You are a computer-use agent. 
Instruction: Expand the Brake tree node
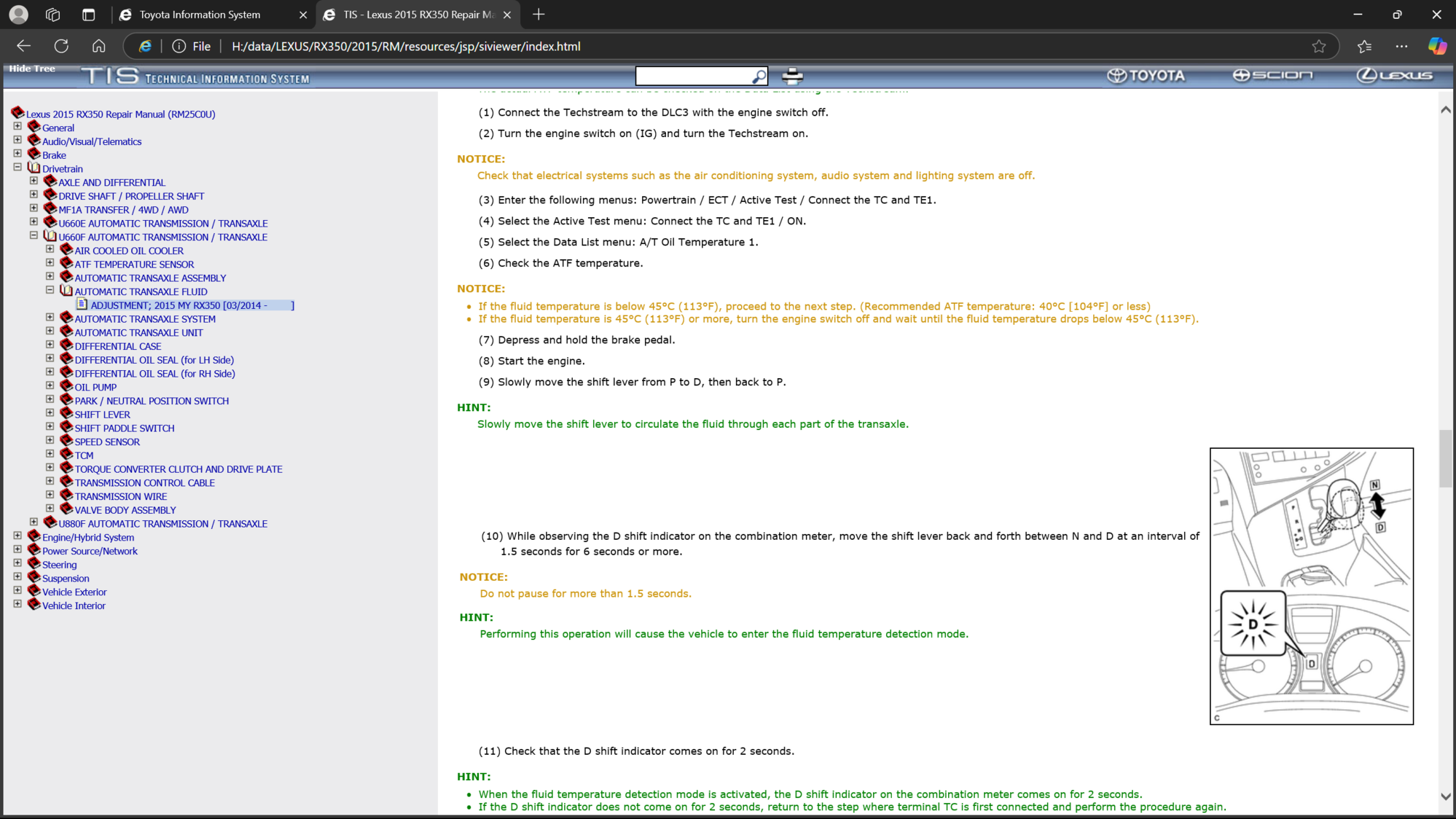pyautogui.click(x=17, y=153)
